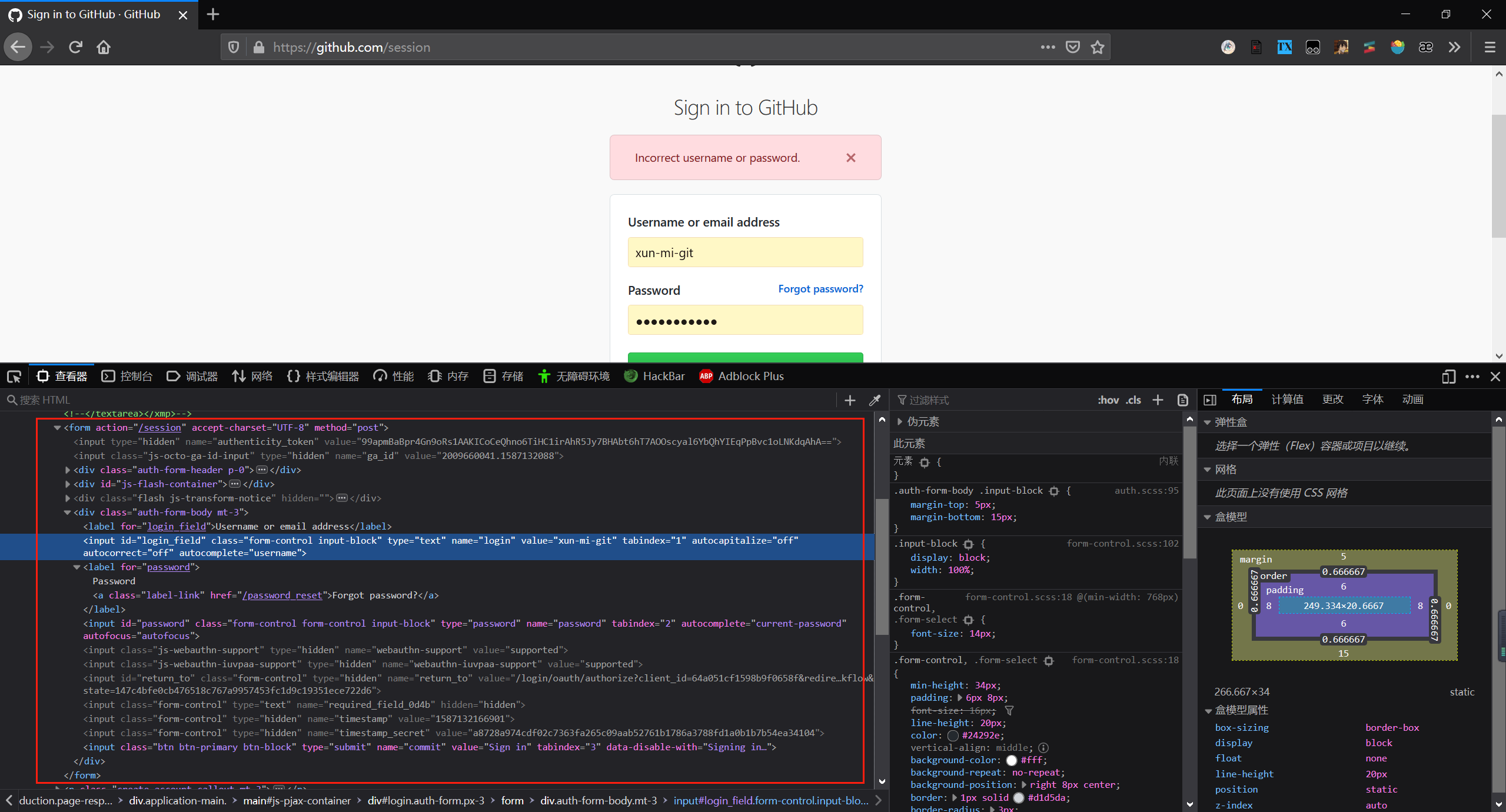Bookmark this page with the star icon
Image resolution: width=1506 pixels, height=812 pixels.
[x=1098, y=47]
